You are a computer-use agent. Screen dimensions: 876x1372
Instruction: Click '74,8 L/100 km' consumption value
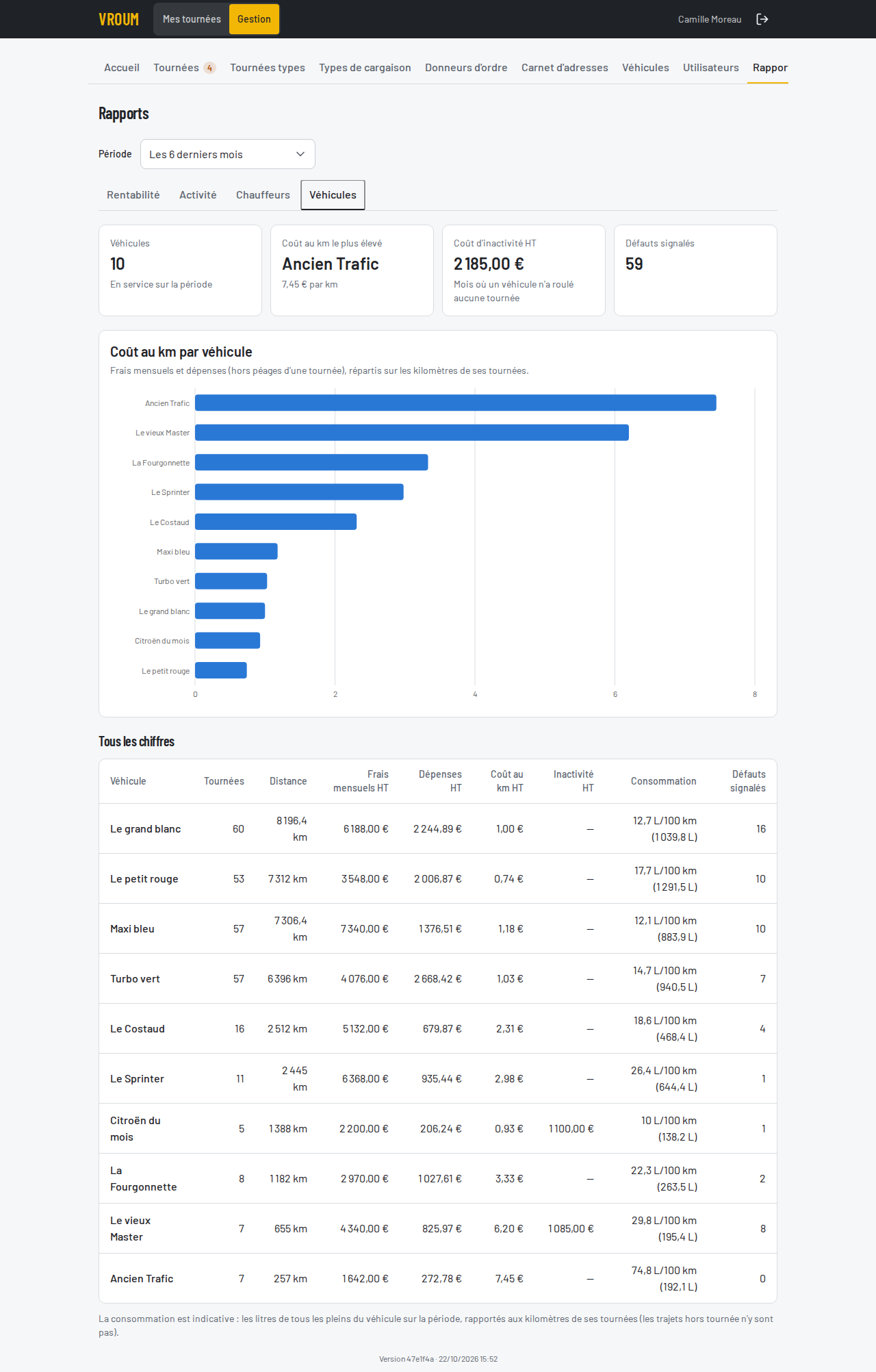pyautogui.click(x=664, y=1271)
